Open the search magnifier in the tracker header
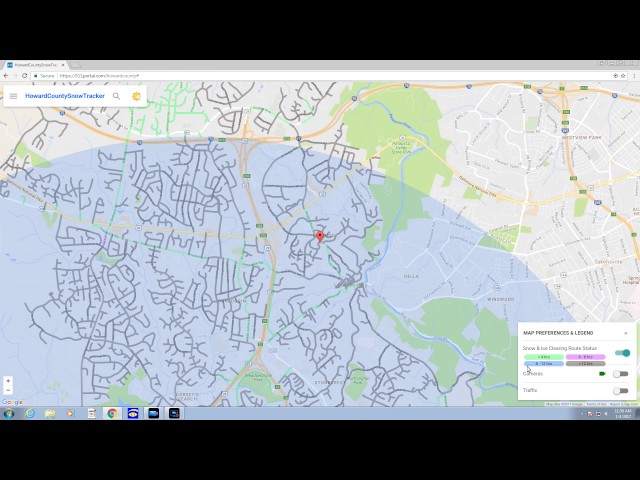Screen dimensions: 640x480 (116, 96)
